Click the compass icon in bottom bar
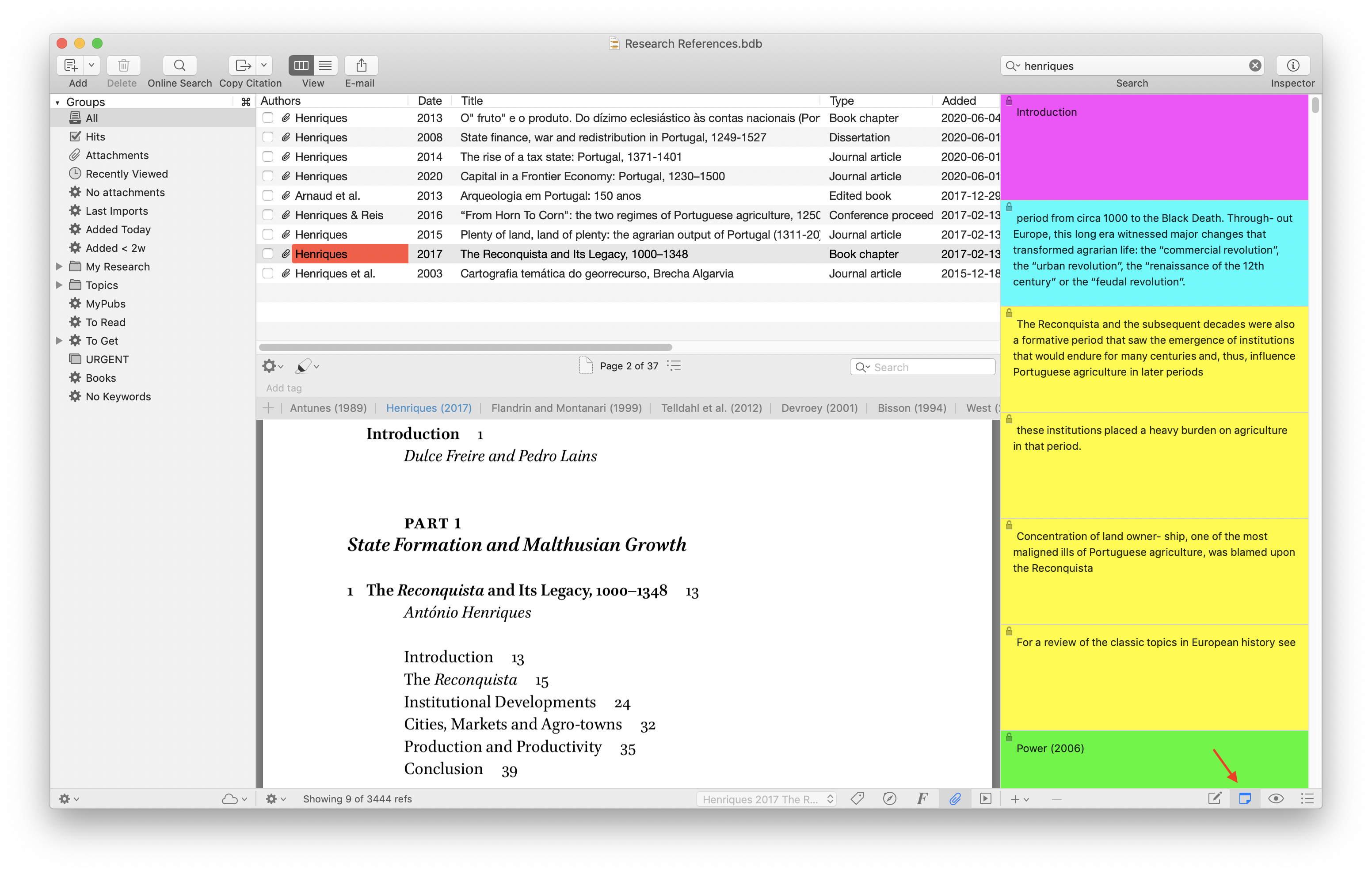This screenshot has width=1372, height=874. tap(889, 798)
